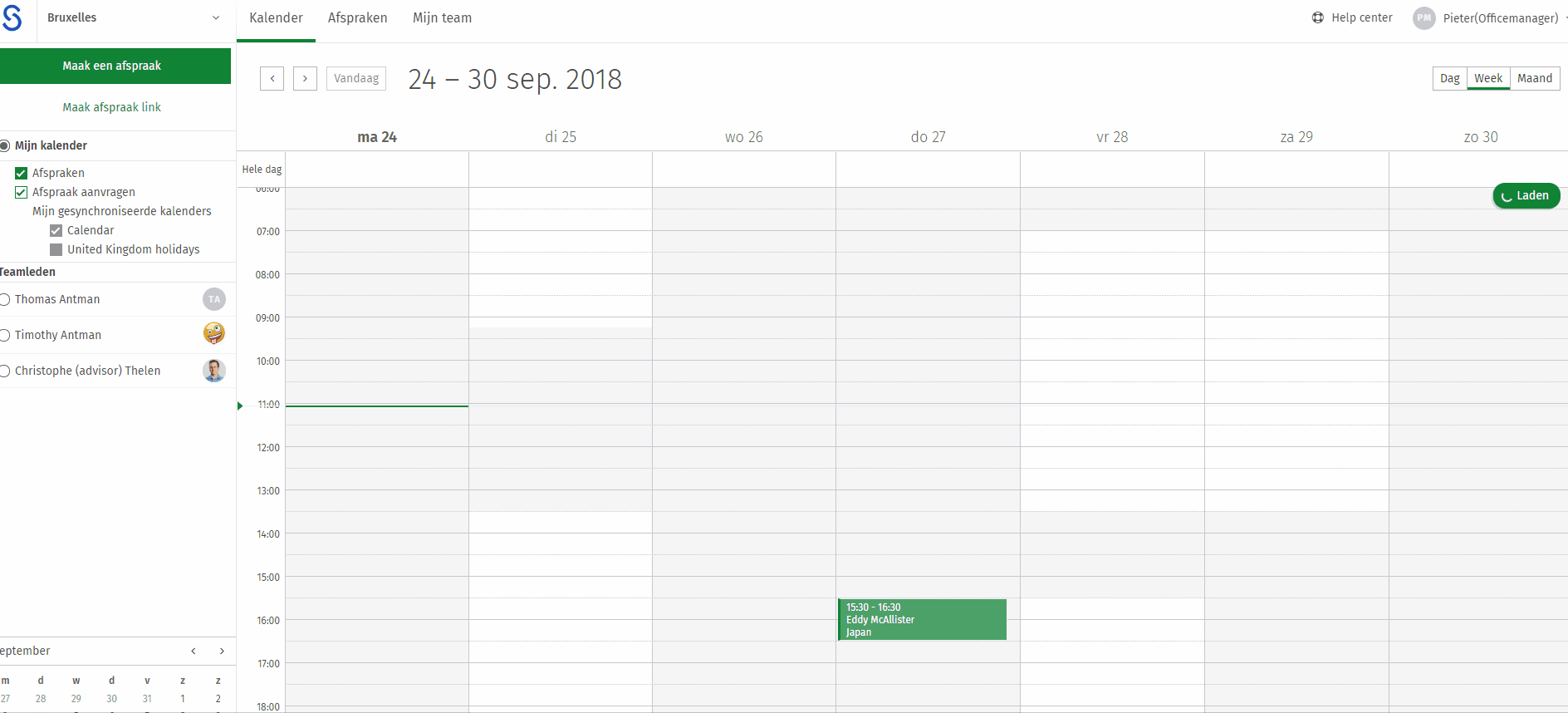Open the Help center icon
Viewport: 1568px width, 713px height.
click(1318, 17)
